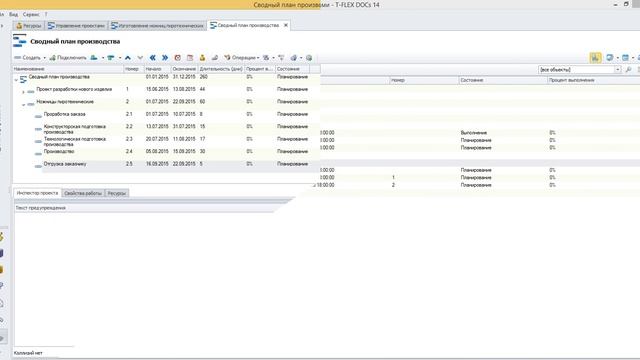Open the Создать dropdown arrow

coord(44,58)
